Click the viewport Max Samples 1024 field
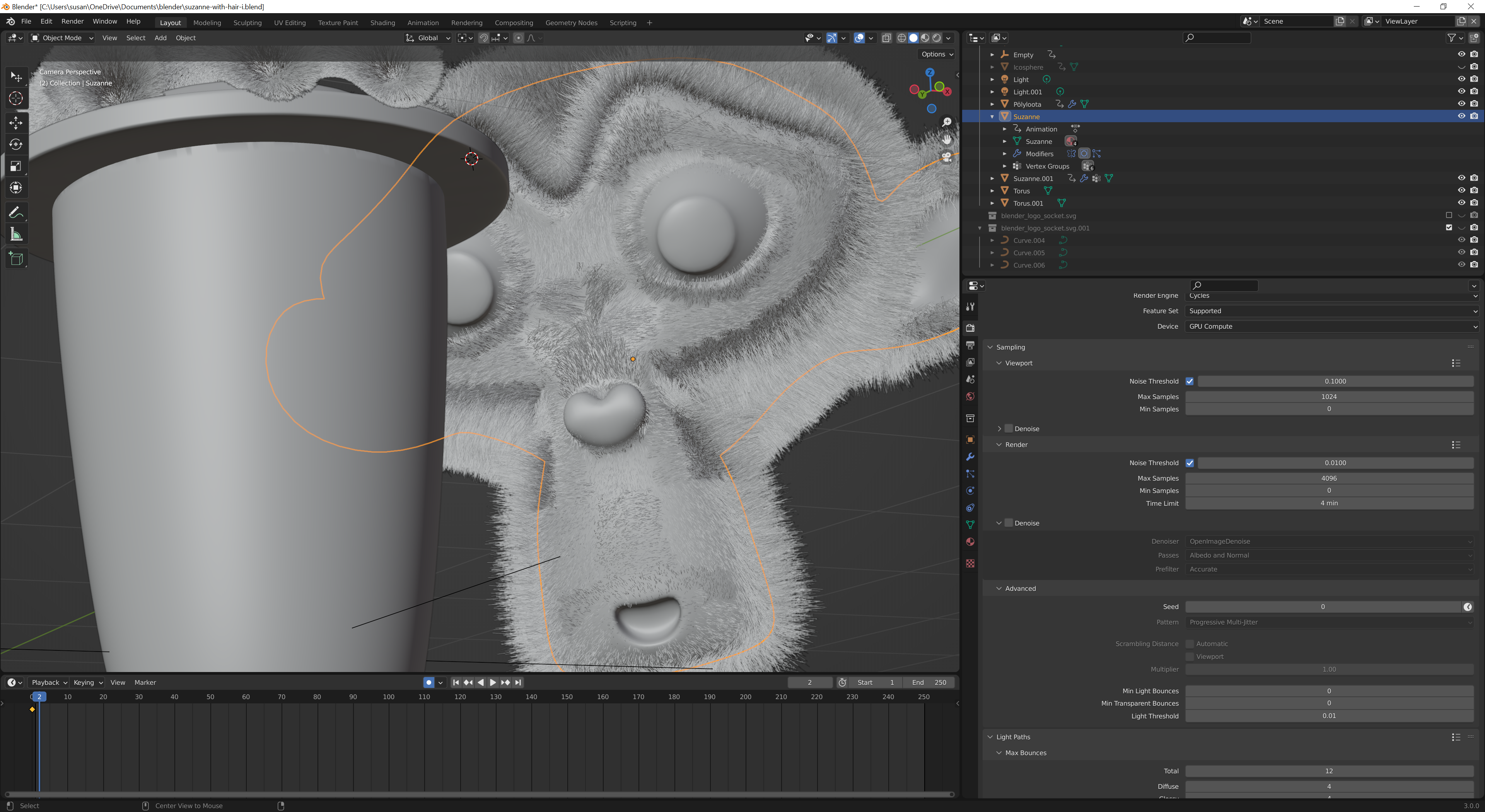 pos(1330,396)
